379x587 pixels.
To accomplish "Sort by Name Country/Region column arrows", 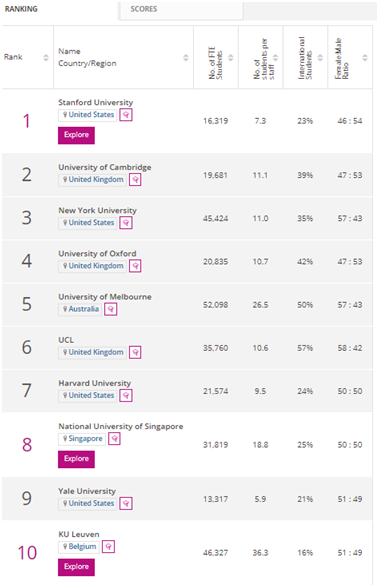I will coord(185,57).
